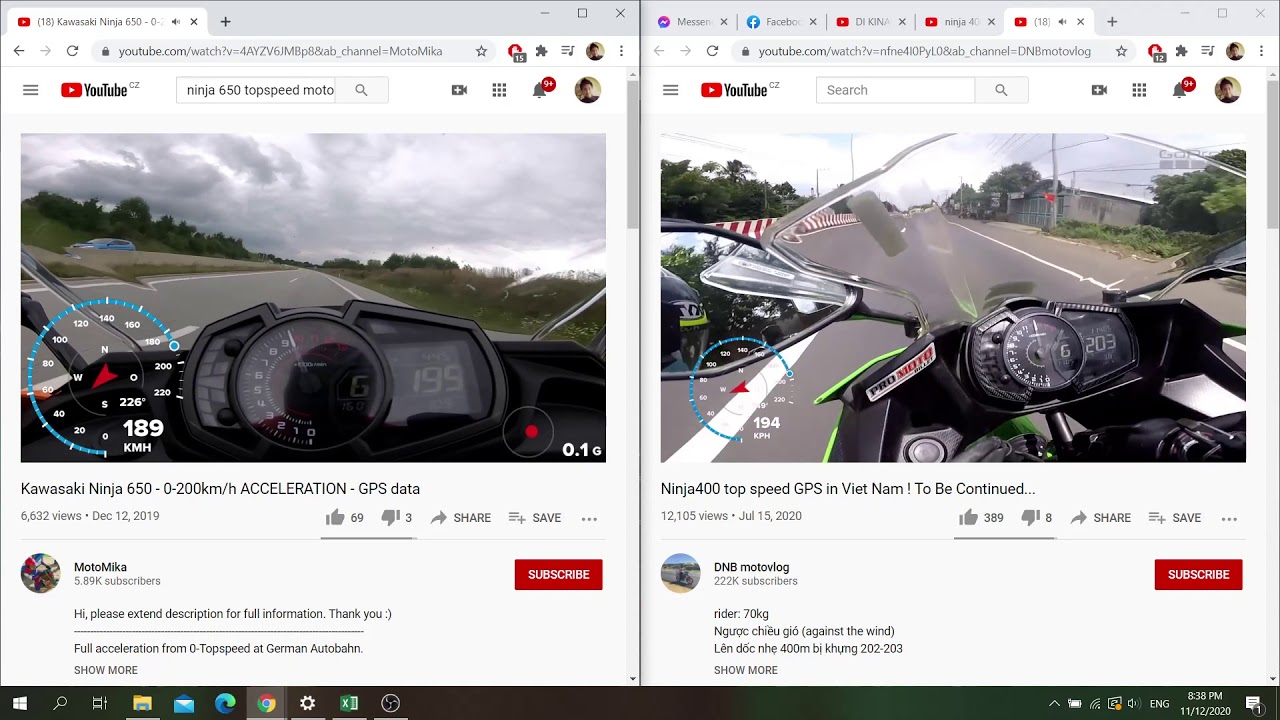Show hidden system tray icons chevron
This screenshot has width=1280, height=720.
click(1054, 704)
